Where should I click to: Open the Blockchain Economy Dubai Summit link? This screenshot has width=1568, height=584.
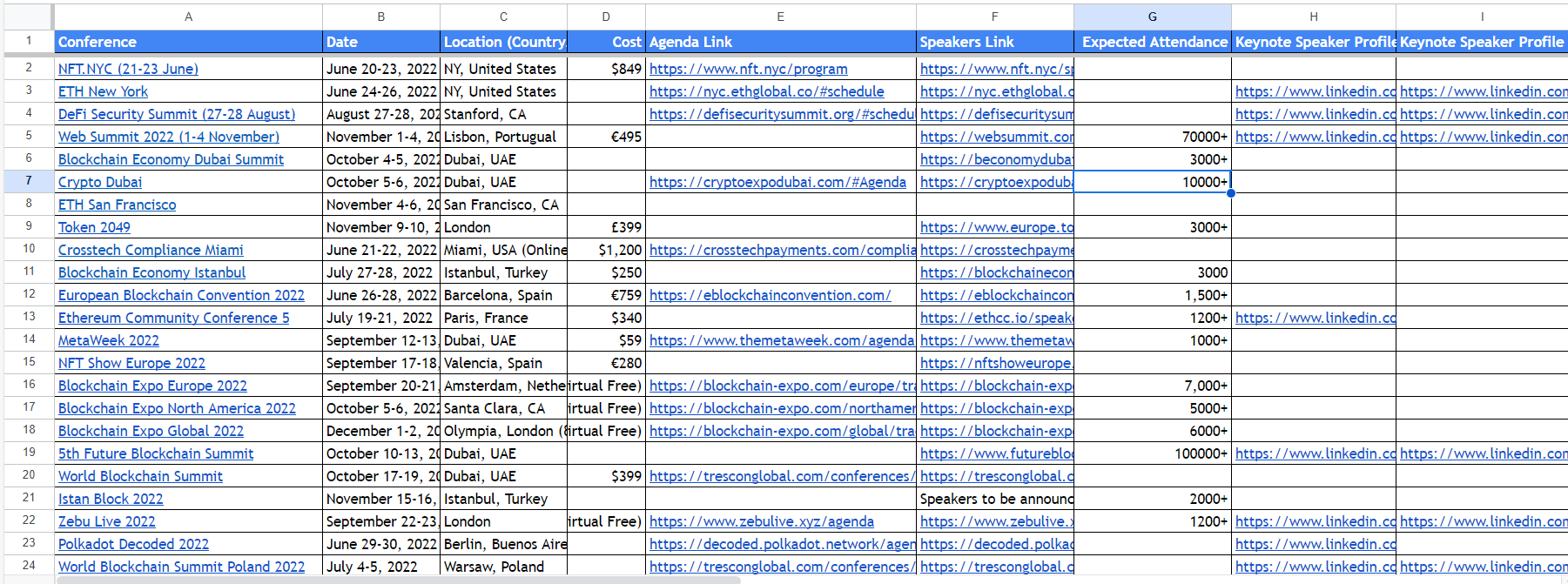[171, 159]
